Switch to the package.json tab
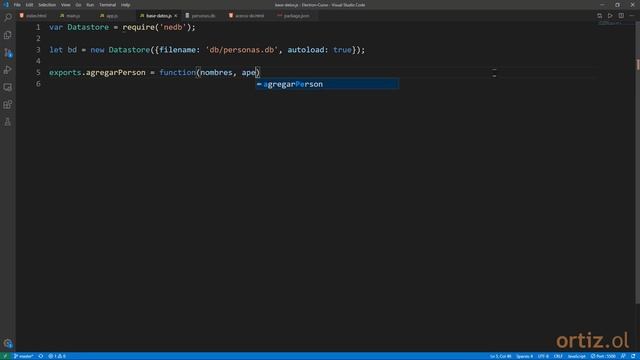 [296, 16]
